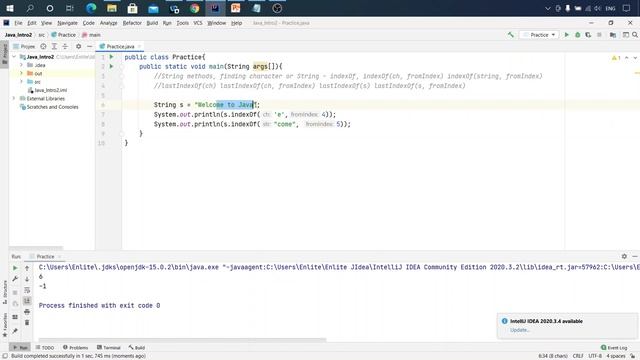The height and width of the screenshot is (360, 640).
Task: Open the Navigate menu
Action: [67, 23]
